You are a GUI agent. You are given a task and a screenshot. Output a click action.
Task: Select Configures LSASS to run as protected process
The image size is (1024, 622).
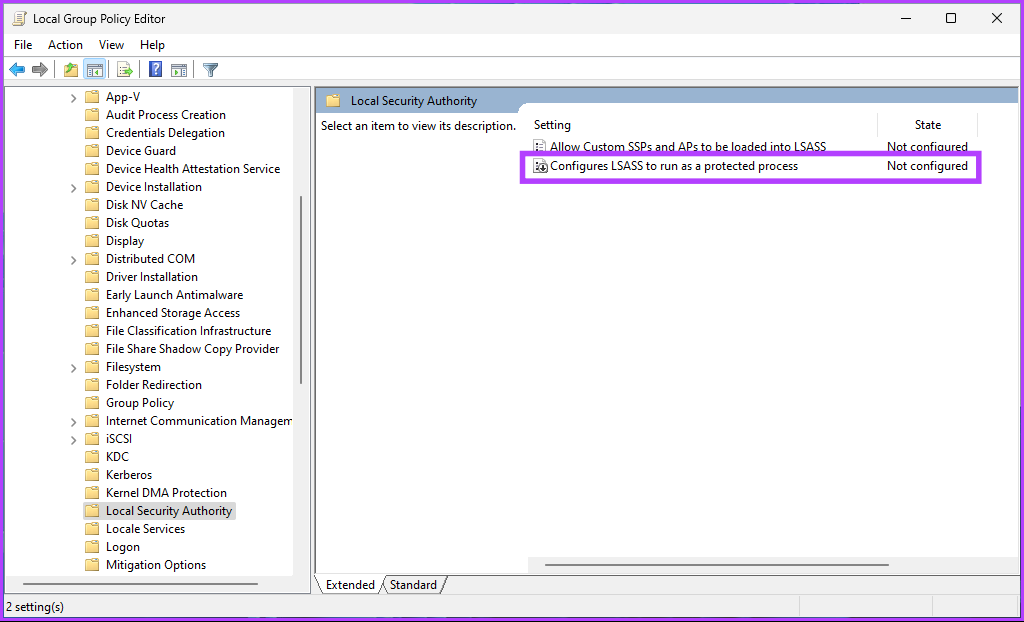[x=674, y=166]
